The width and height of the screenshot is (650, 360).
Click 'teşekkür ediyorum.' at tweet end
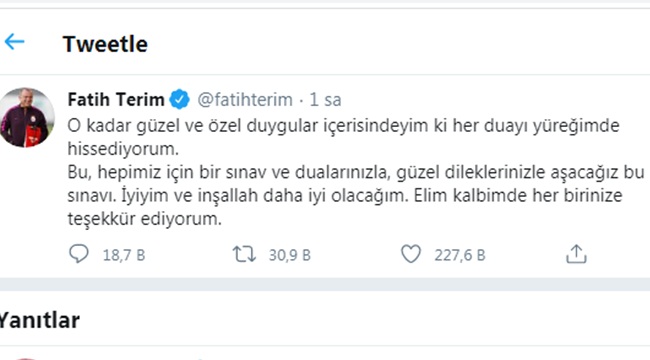point(145,219)
